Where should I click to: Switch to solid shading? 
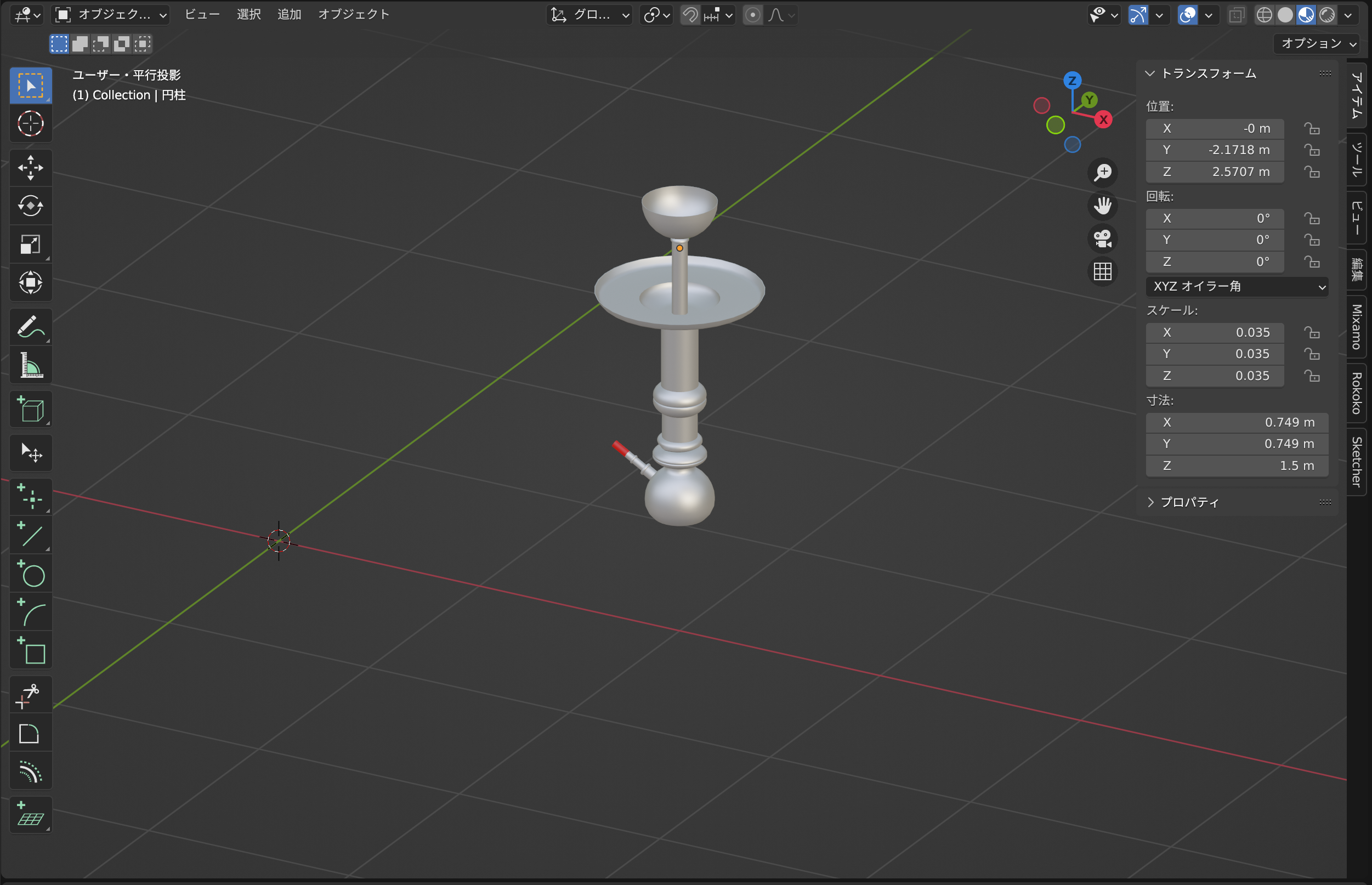pyautogui.click(x=1285, y=15)
